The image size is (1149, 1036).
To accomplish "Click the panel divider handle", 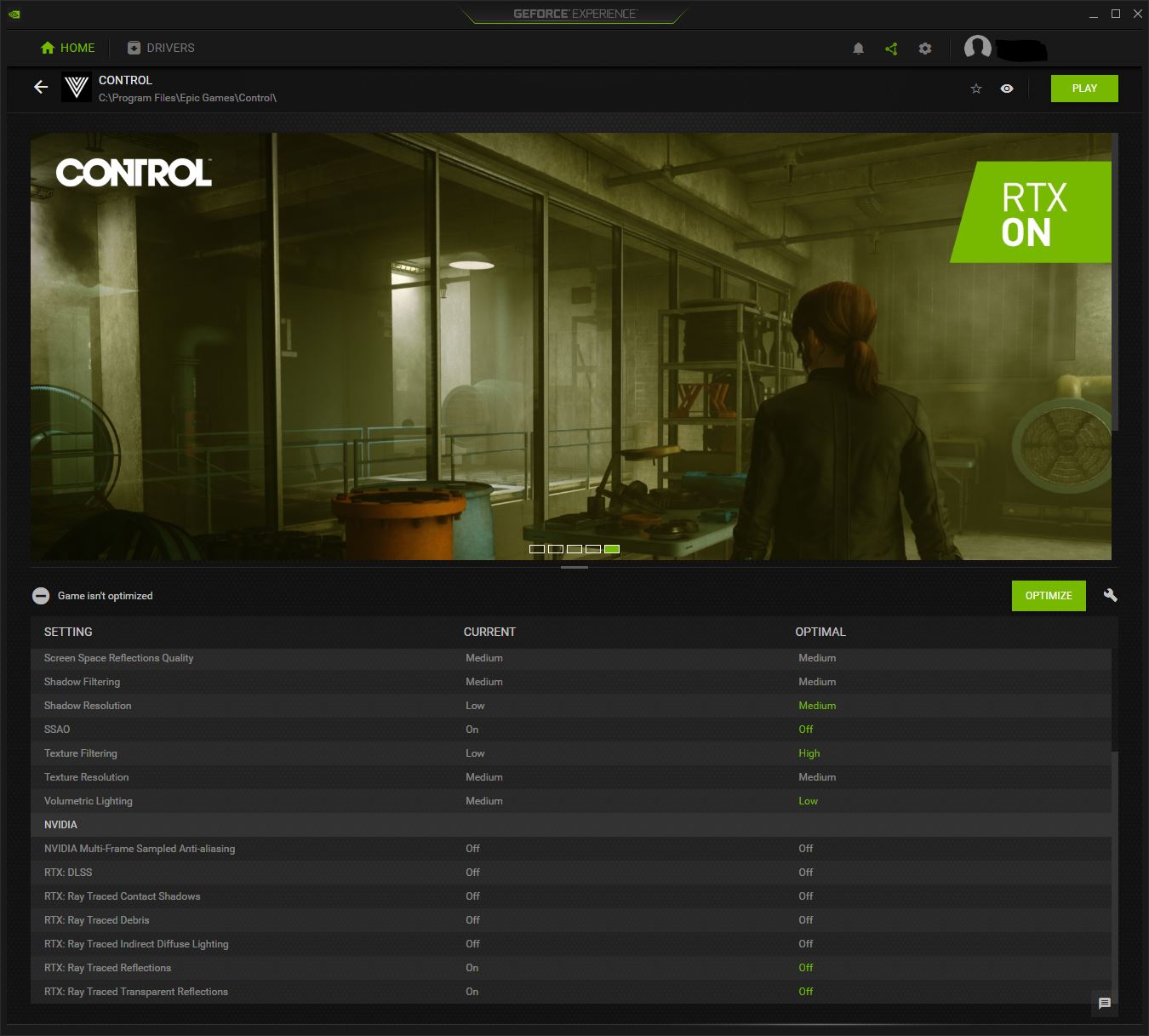I will tap(574, 567).
